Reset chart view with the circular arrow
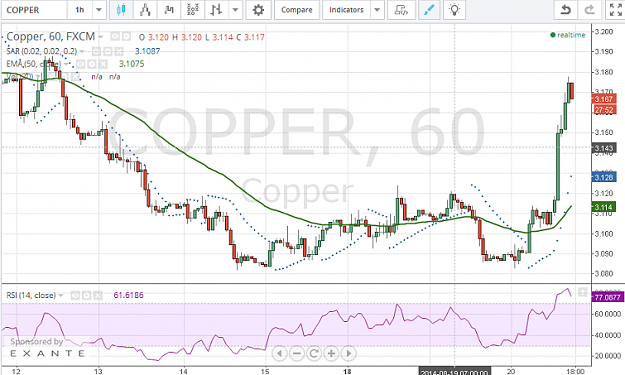625x375 pixels. 314,353
